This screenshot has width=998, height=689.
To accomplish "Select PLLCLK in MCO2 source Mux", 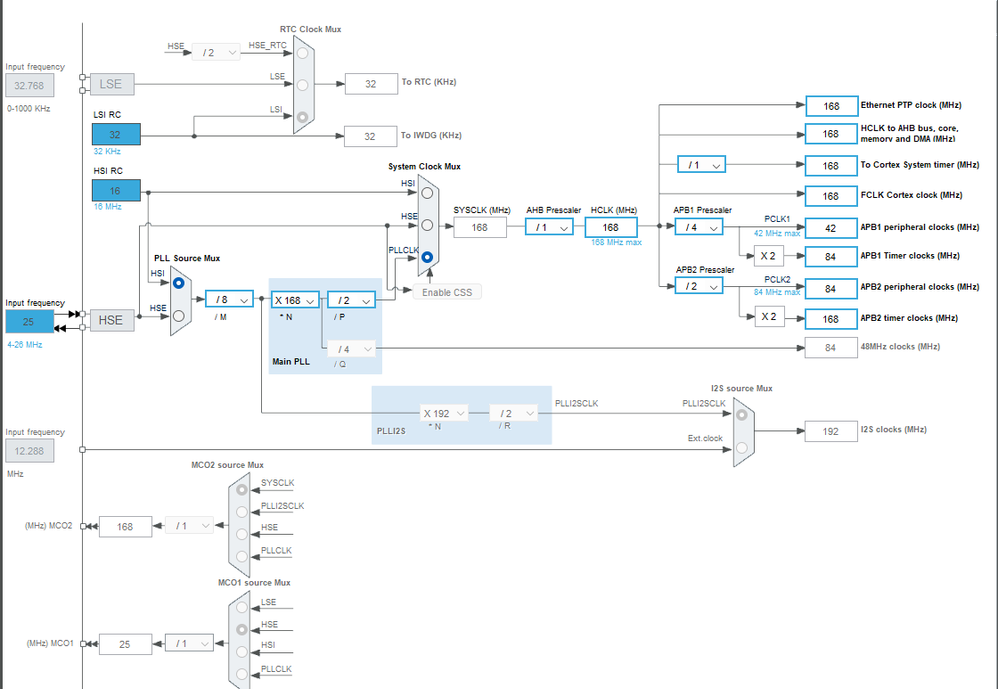I will pos(242,556).
